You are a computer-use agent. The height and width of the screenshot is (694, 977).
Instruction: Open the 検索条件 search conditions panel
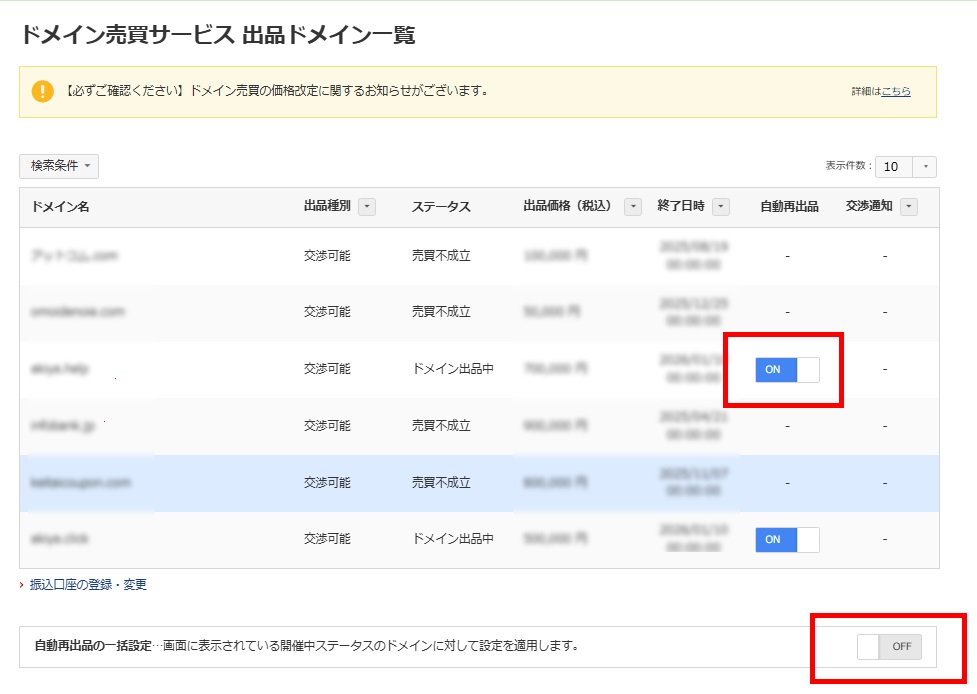click(60, 166)
